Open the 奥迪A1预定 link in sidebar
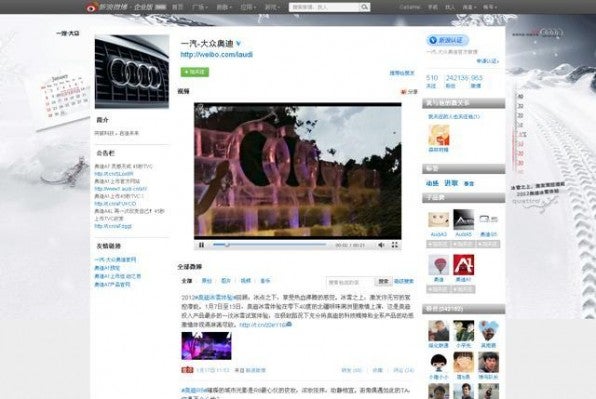The width and height of the screenshot is (596, 399). coord(107,268)
